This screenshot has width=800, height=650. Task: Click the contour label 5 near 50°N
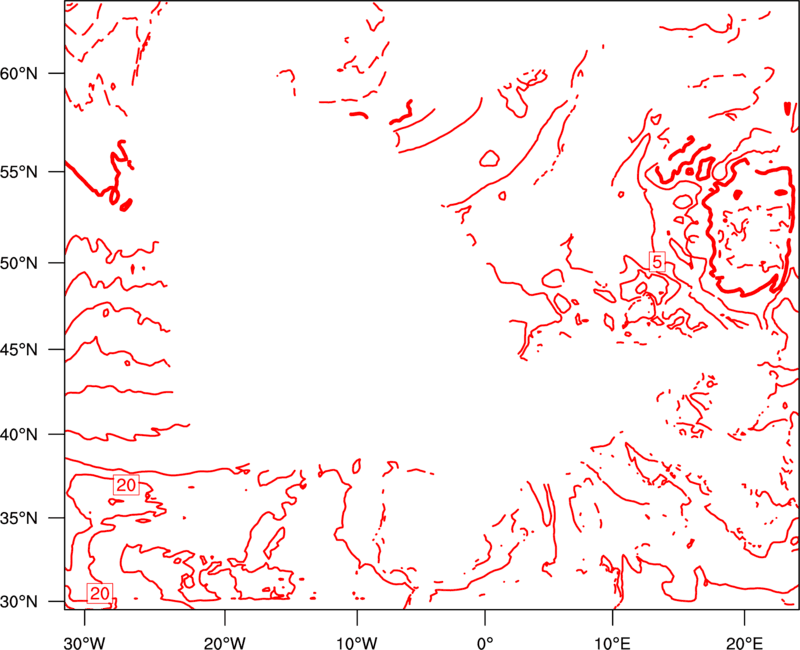(657, 262)
